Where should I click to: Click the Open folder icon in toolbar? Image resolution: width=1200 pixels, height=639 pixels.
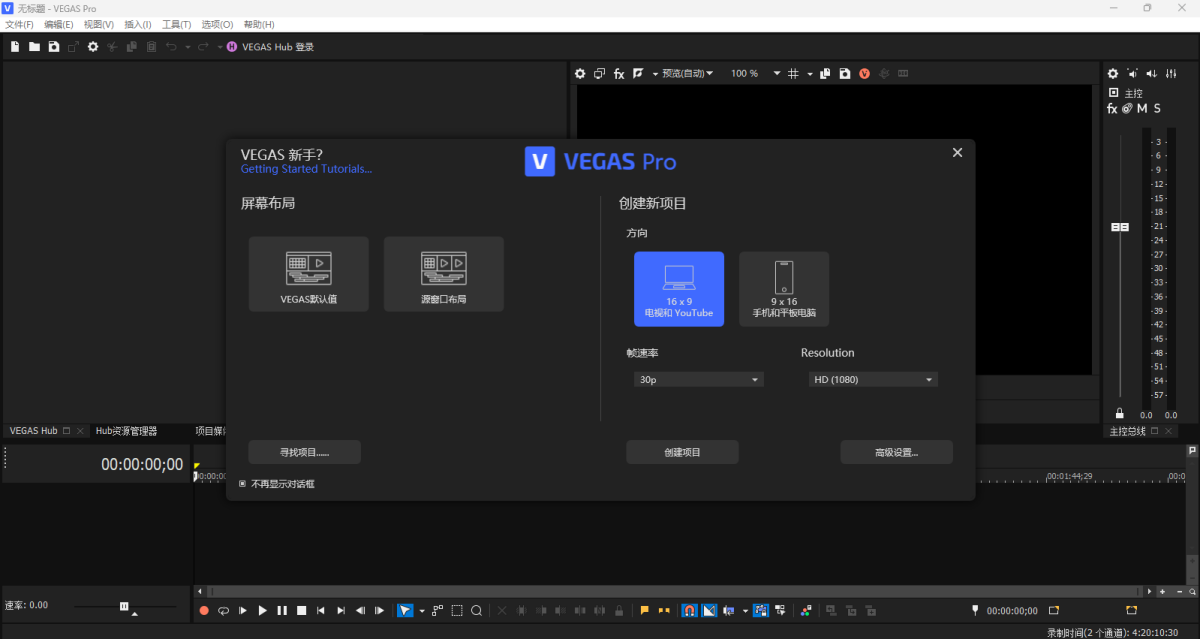click(34, 47)
